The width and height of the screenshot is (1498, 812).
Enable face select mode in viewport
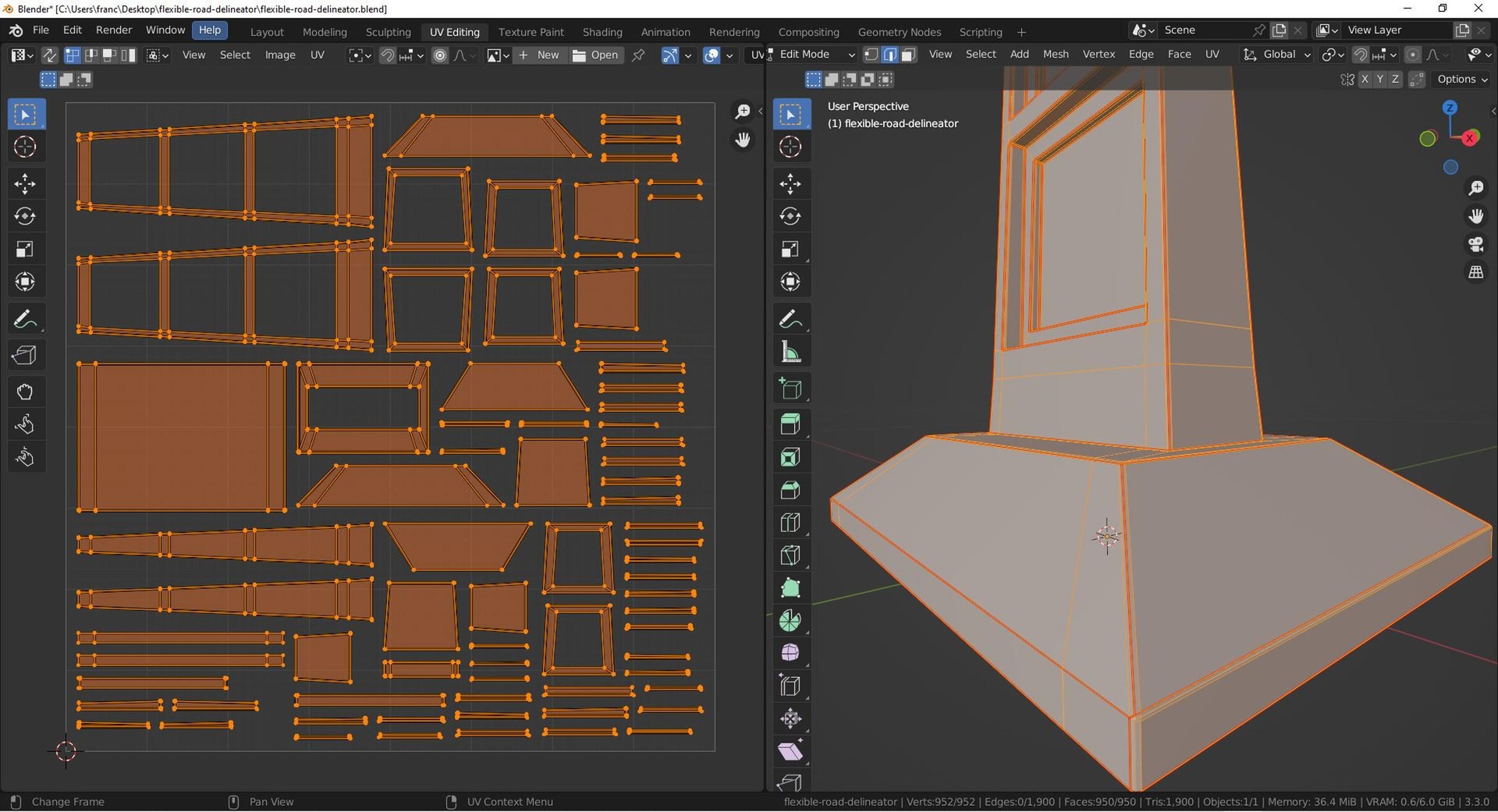click(x=909, y=55)
